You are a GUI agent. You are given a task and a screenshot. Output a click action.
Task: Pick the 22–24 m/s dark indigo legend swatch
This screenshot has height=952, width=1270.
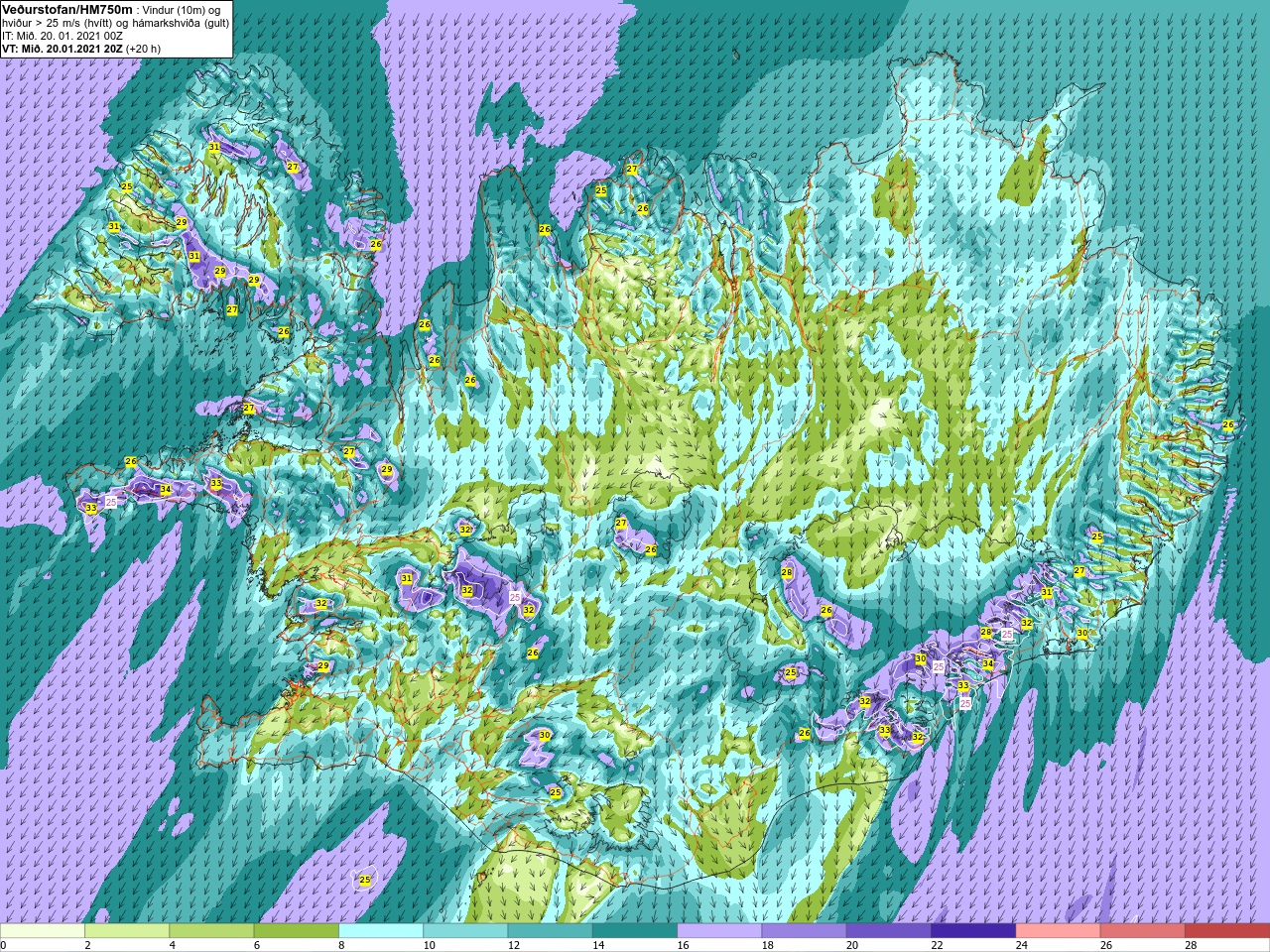tap(973, 931)
